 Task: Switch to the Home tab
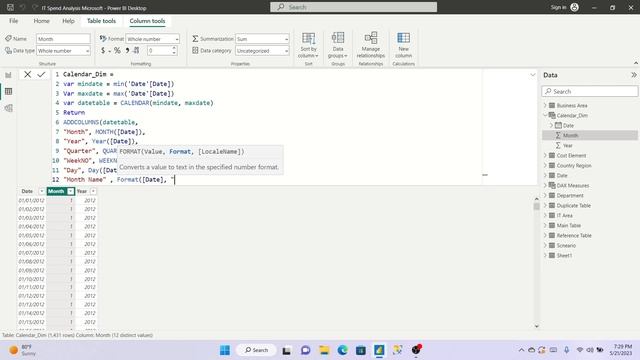(x=42, y=21)
